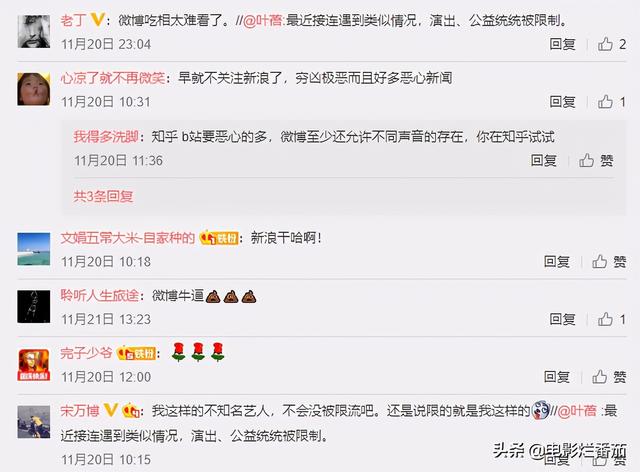Viewport: 640px width, 472px height.
Task: Click thumbs-up on 我得多洗脚's reply
Action: click(x=587, y=160)
